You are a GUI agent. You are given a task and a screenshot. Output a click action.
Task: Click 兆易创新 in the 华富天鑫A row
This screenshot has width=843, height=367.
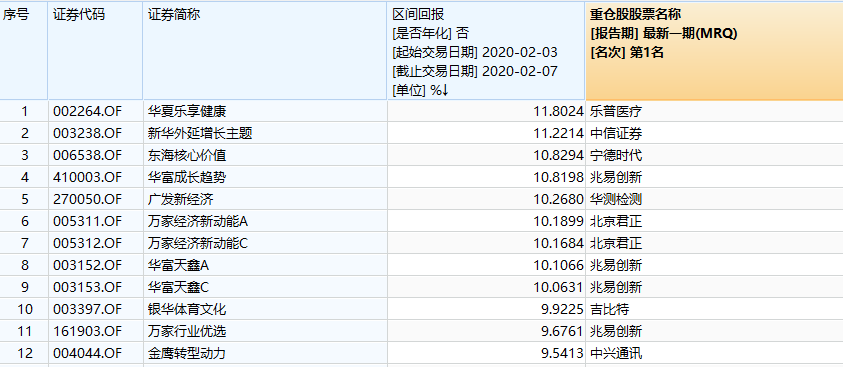(x=616, y=265)
